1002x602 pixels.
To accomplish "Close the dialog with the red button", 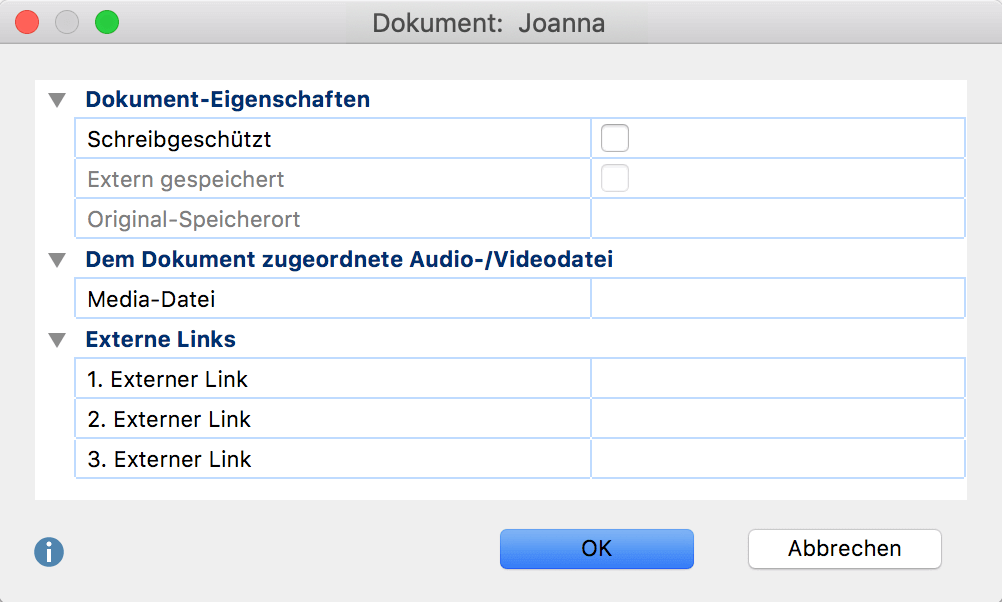I will (27, 22).
